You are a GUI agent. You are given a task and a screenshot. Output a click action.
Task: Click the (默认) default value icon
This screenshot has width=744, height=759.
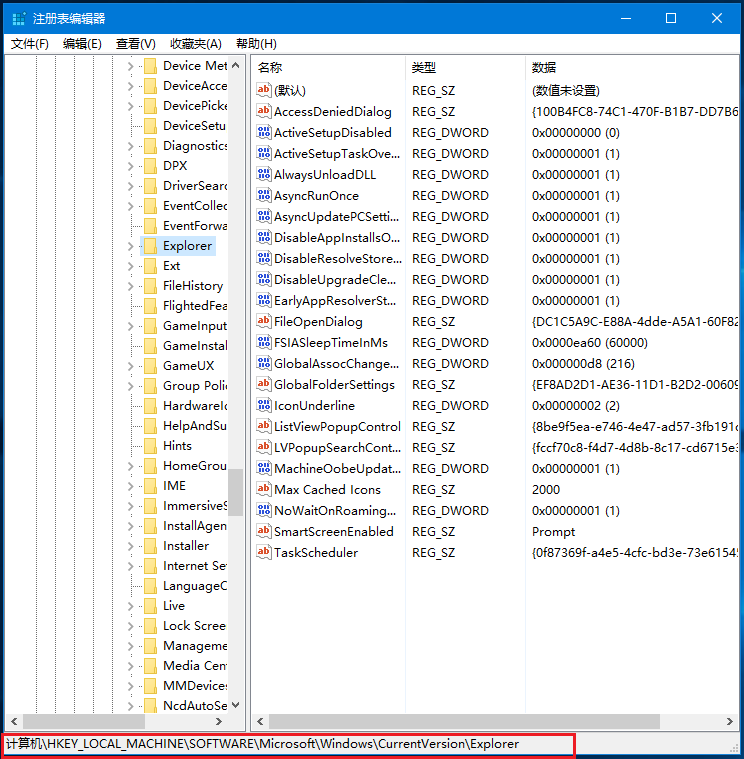pos(264,90)
